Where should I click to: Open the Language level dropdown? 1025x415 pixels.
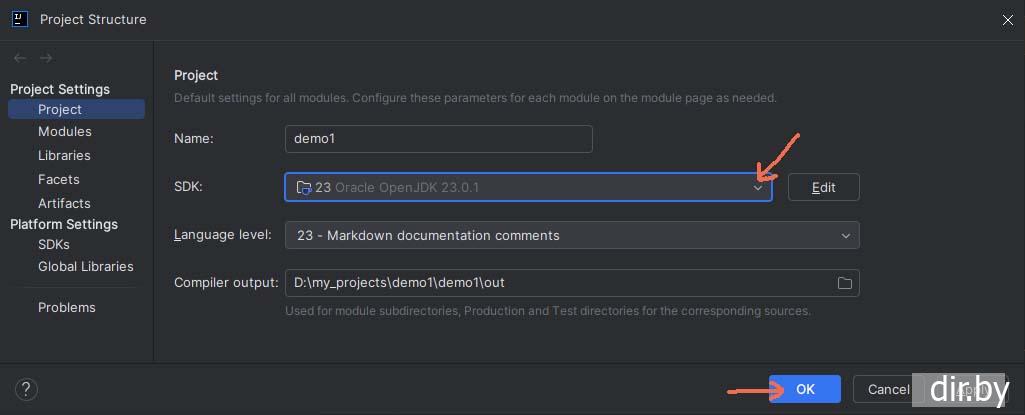(x=845, y=236)
